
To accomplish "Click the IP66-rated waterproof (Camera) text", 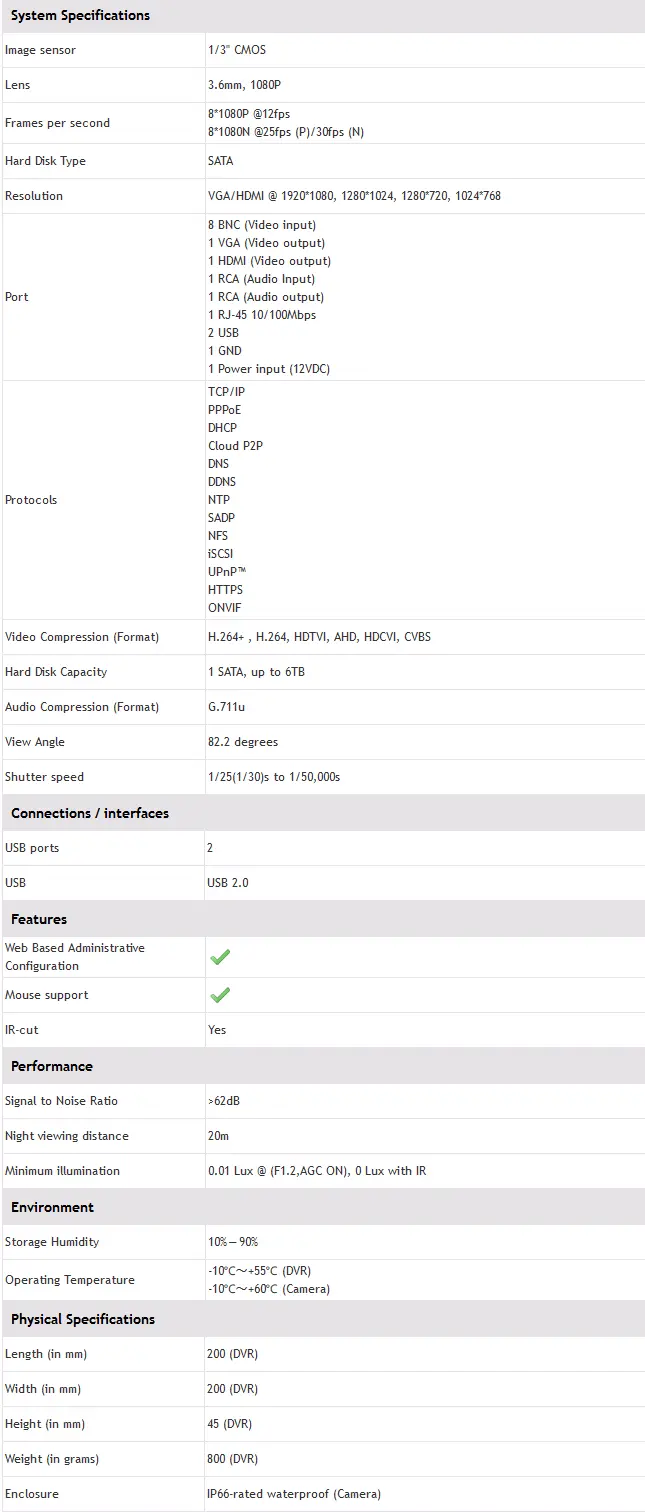I will 294,1494.
